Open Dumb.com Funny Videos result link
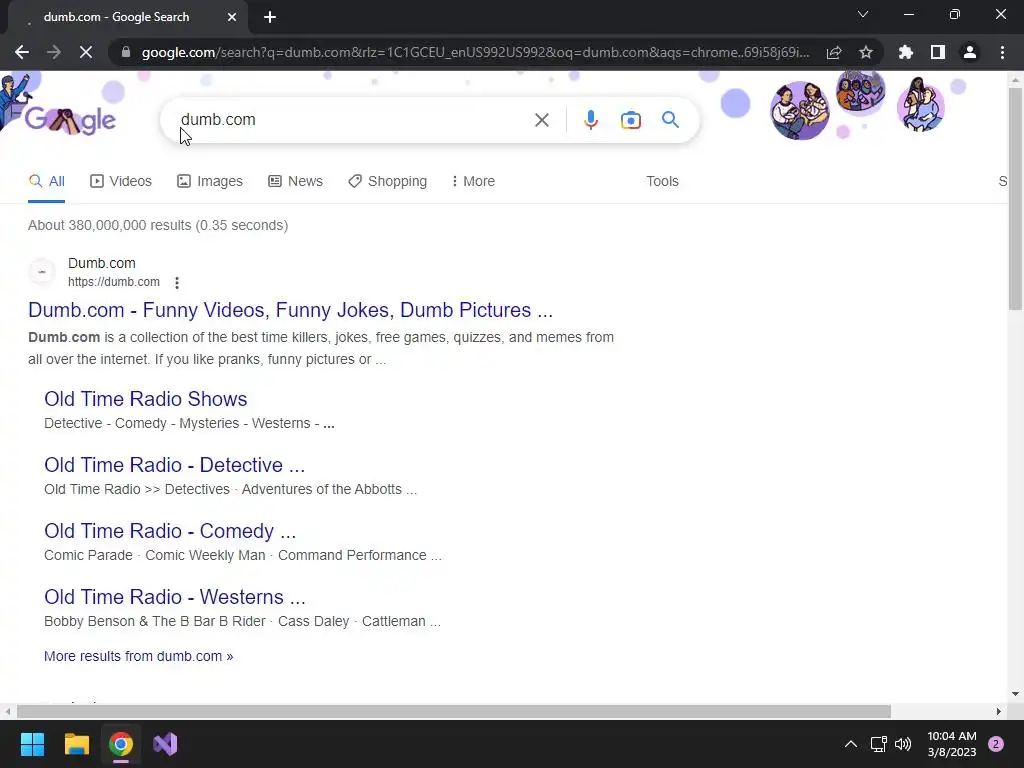The width and height of the screenshot is (1024, 768). [x=291, y=310]
